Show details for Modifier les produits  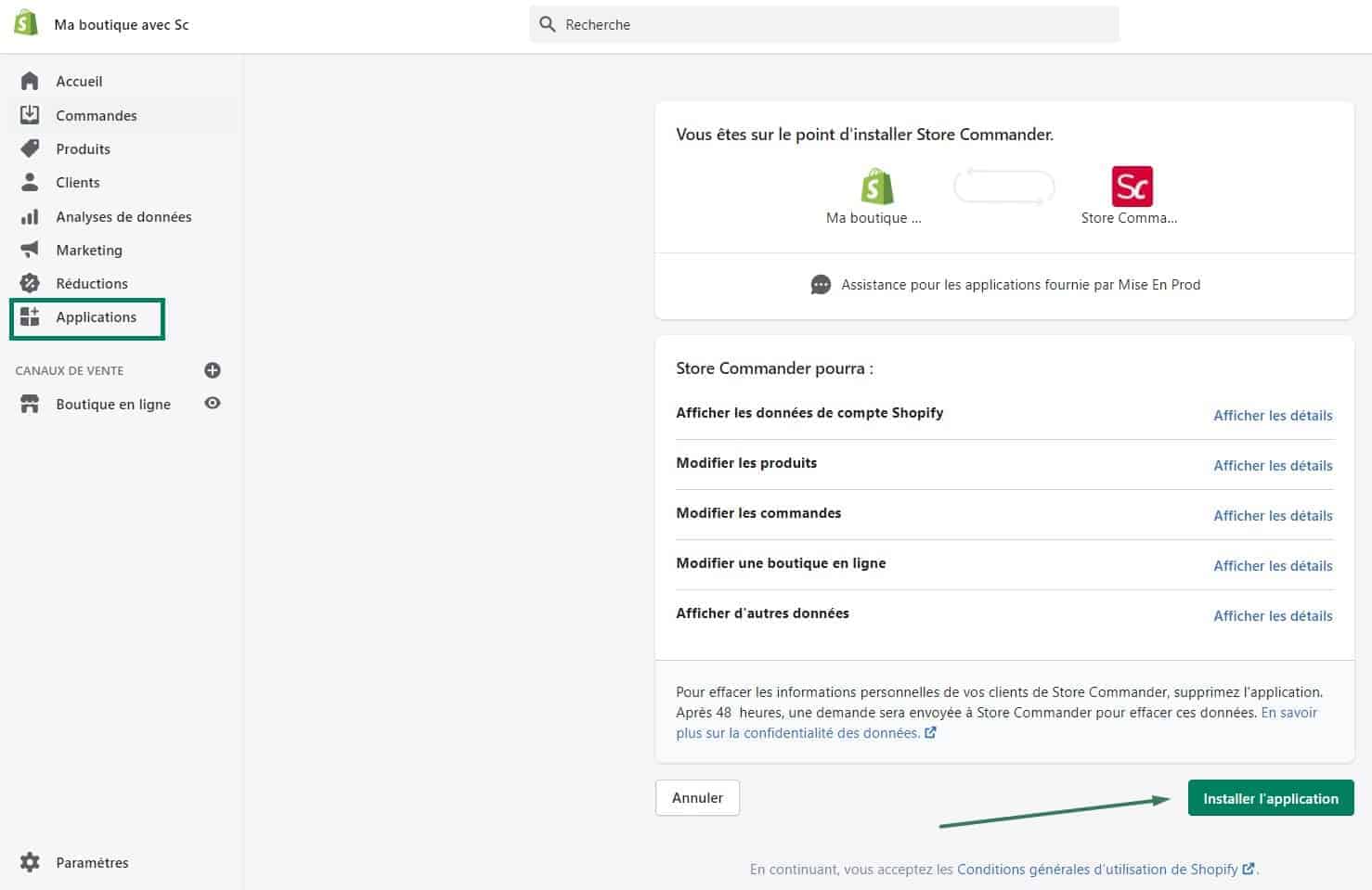pos(1273,466)
